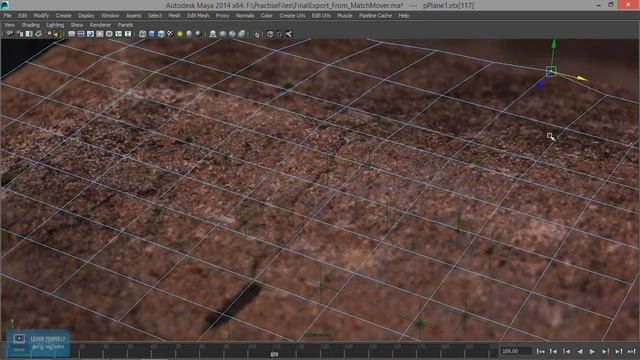Expand the Panels menu
Image resolution: width=640 pixels, height=360 pixels.
pyautogui.click(x=125, y=25)
